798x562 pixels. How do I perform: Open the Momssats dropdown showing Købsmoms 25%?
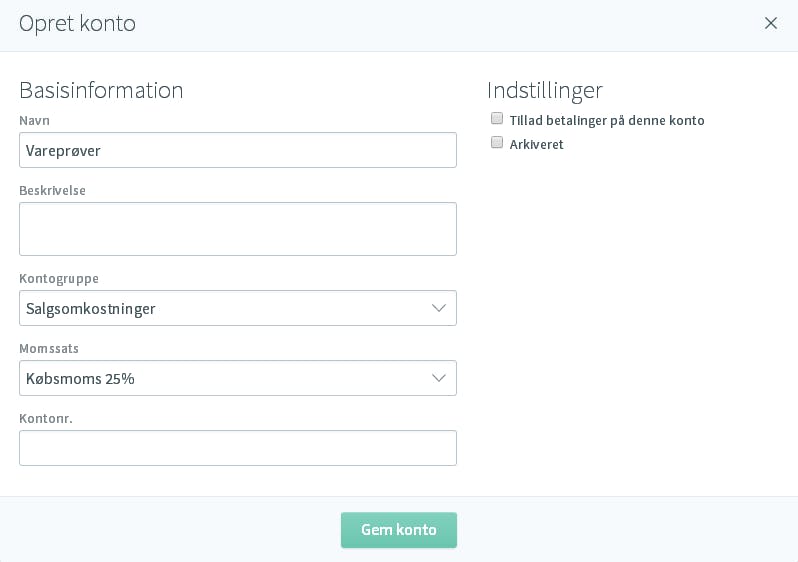click(x=238, y=378)
